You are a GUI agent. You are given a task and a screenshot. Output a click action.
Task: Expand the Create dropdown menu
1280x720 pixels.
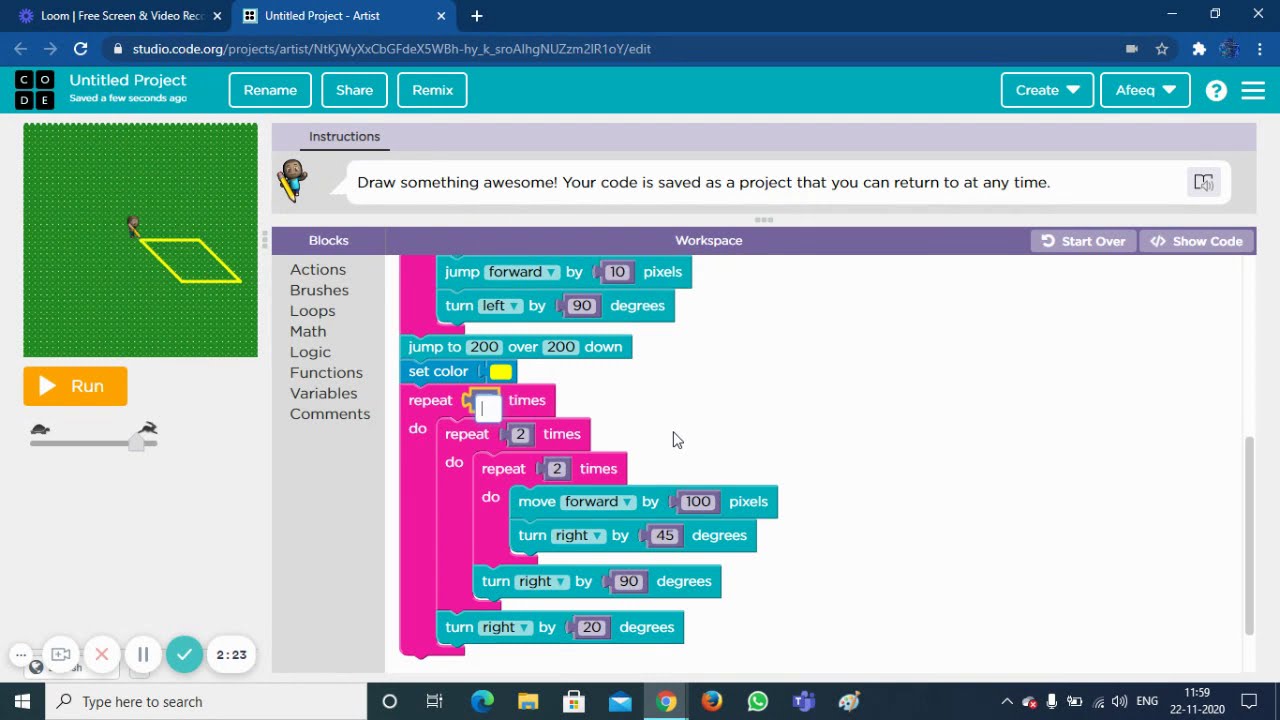coord(1047,90)
